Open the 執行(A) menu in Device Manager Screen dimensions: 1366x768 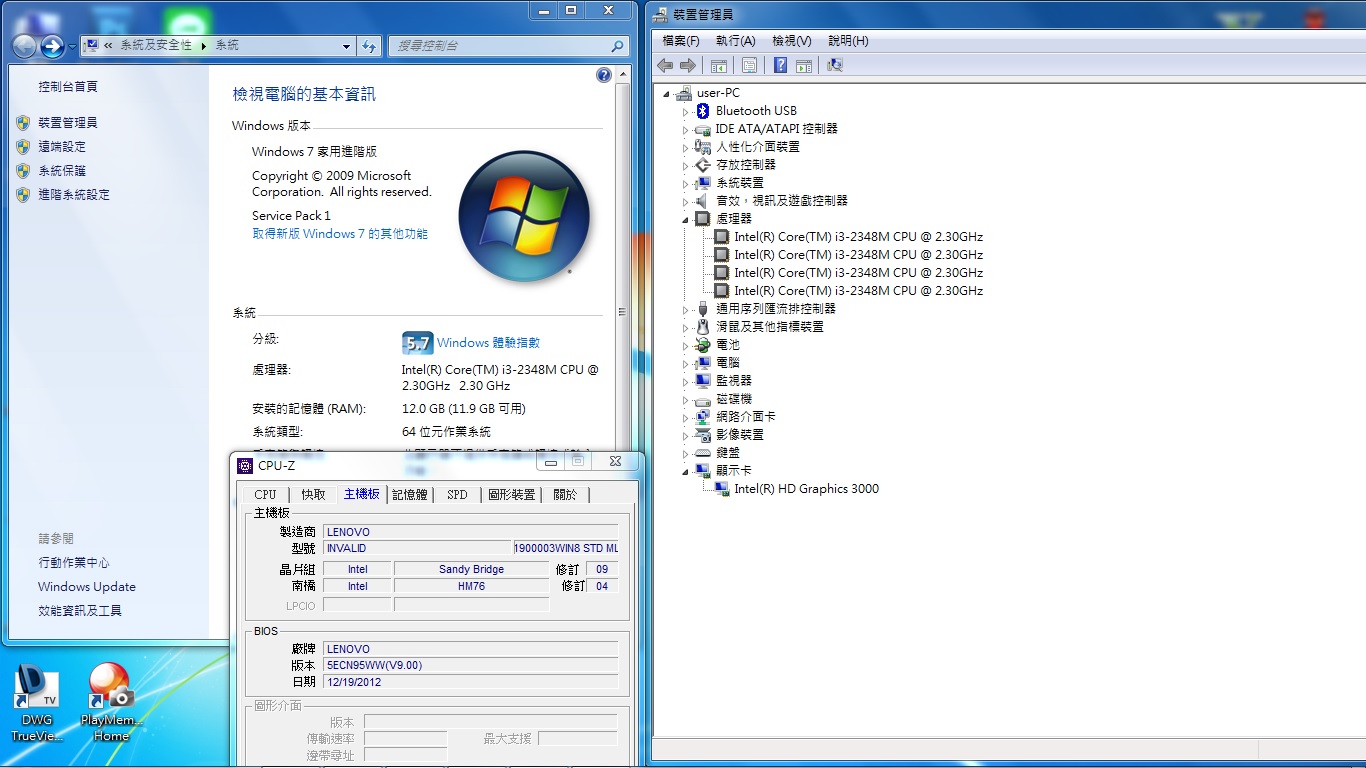coord(736,41)
